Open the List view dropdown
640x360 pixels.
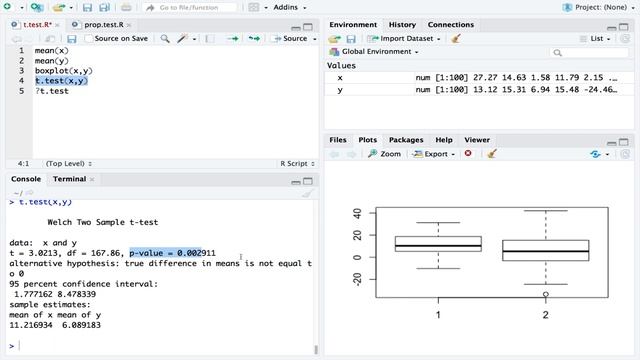[596, 39]
